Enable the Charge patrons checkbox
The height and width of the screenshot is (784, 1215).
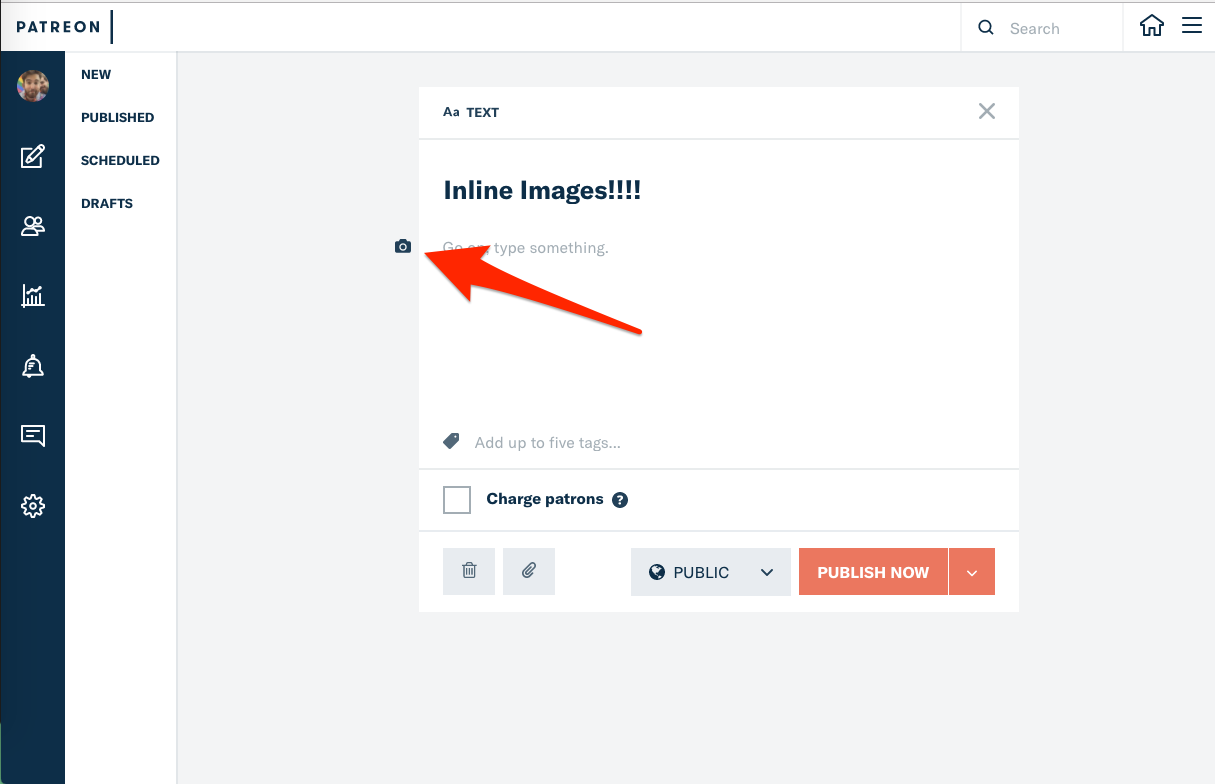point(457,500)
